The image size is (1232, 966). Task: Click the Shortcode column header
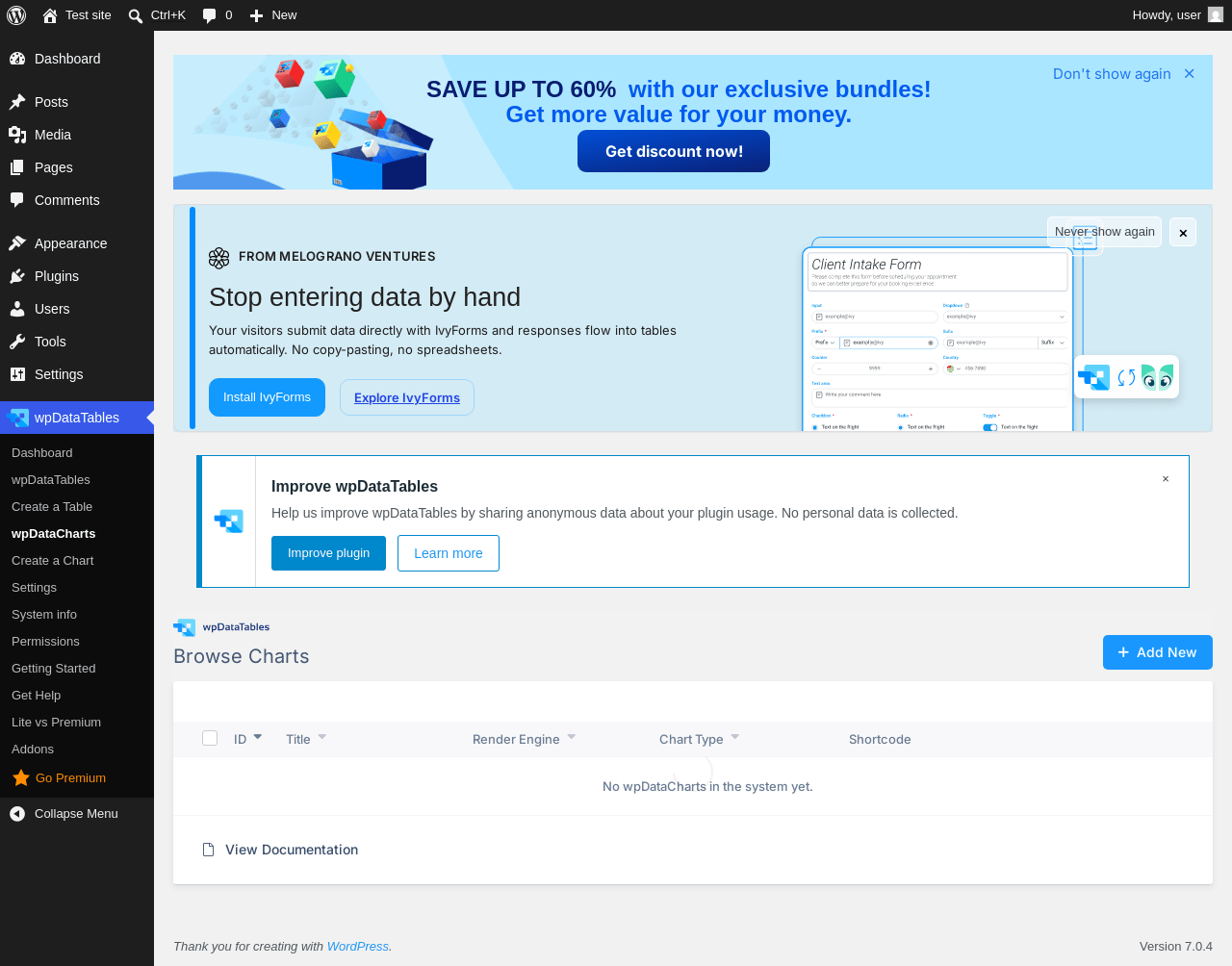tap(880, 739)
